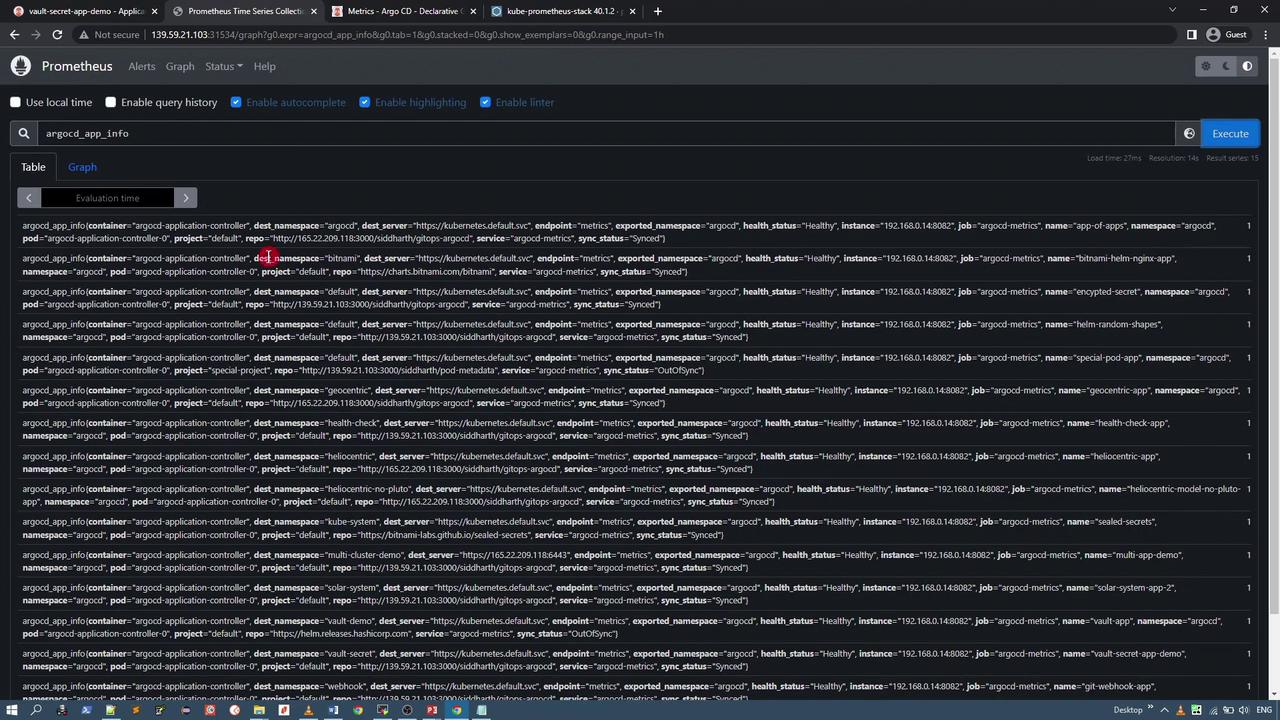Select the Table results tab

coord(33,167)
